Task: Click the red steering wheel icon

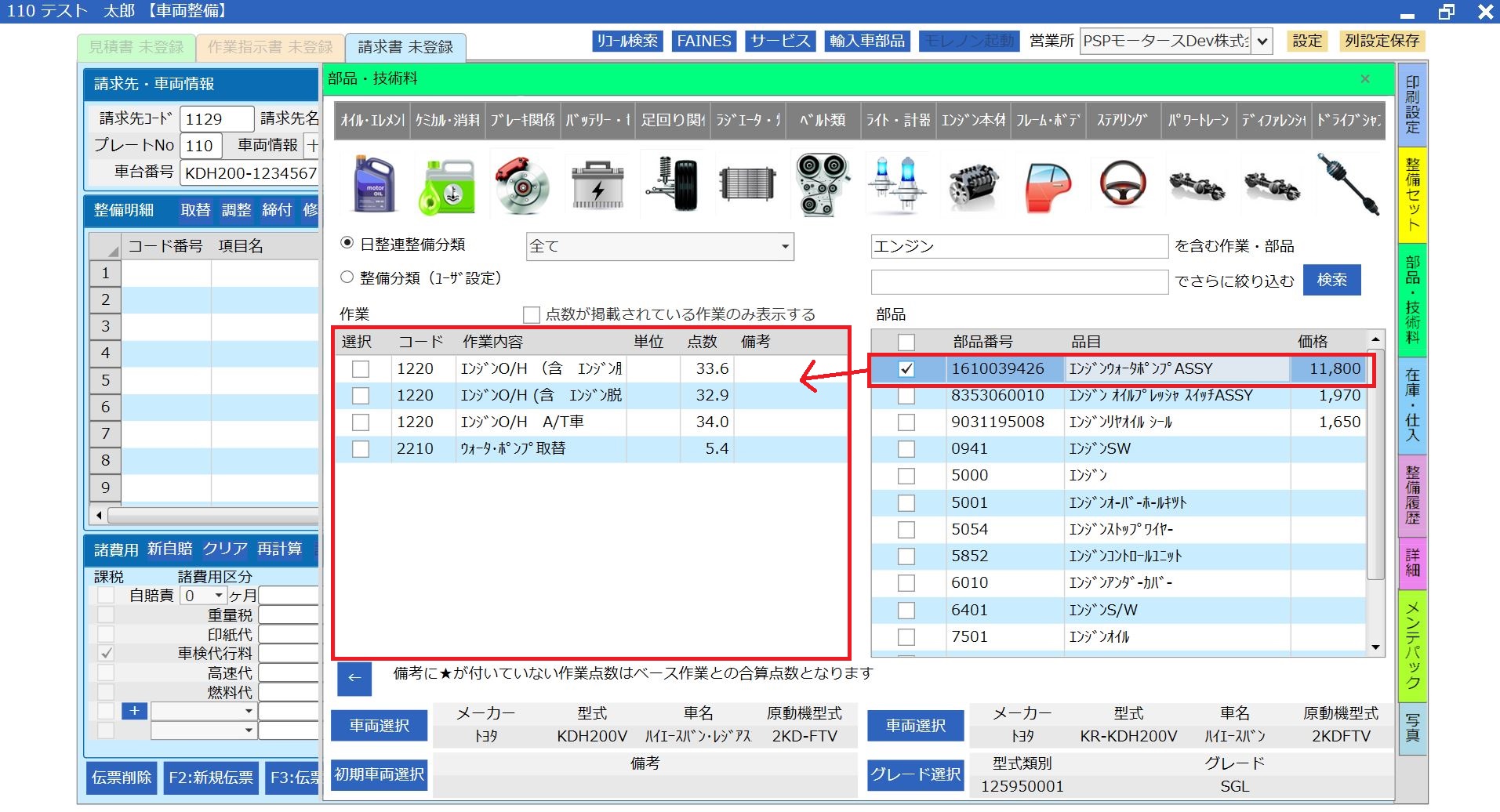Action: coord(1122,185)
